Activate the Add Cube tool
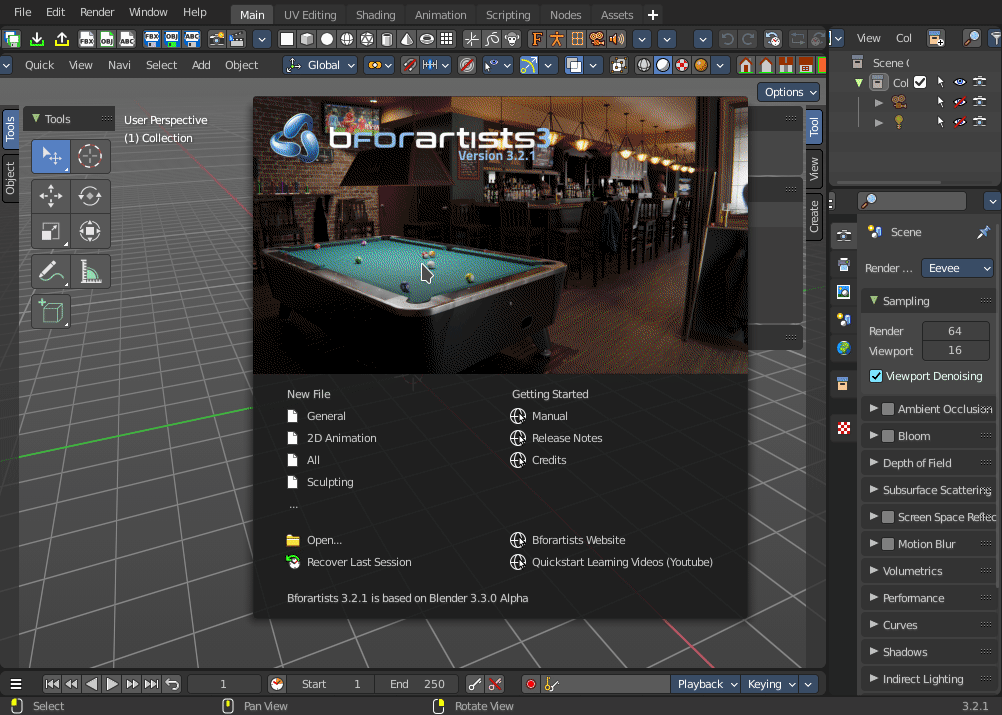Screen dimensions: 1002x715 coord(50,311)
